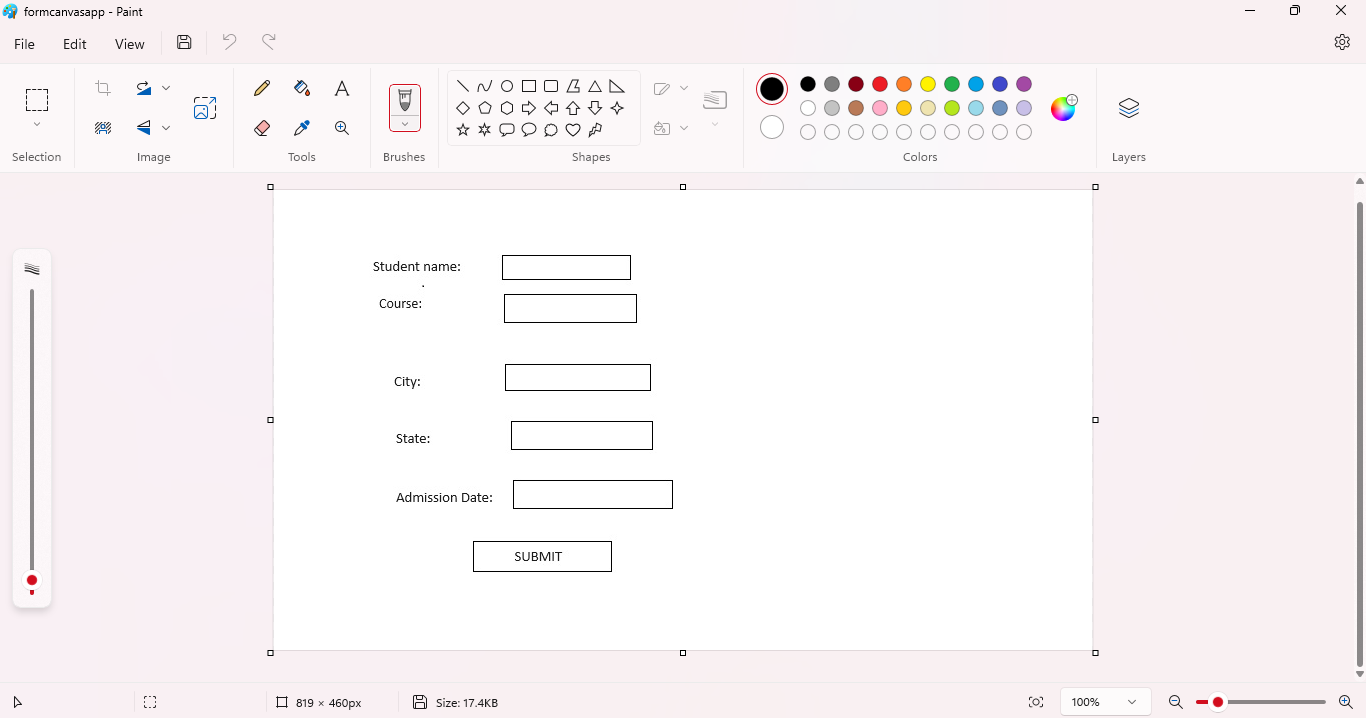Image resolution: width=1366 pixels, height=718 pixels.
Task: Click the zoom in plus button
Action: point(1345,702)
